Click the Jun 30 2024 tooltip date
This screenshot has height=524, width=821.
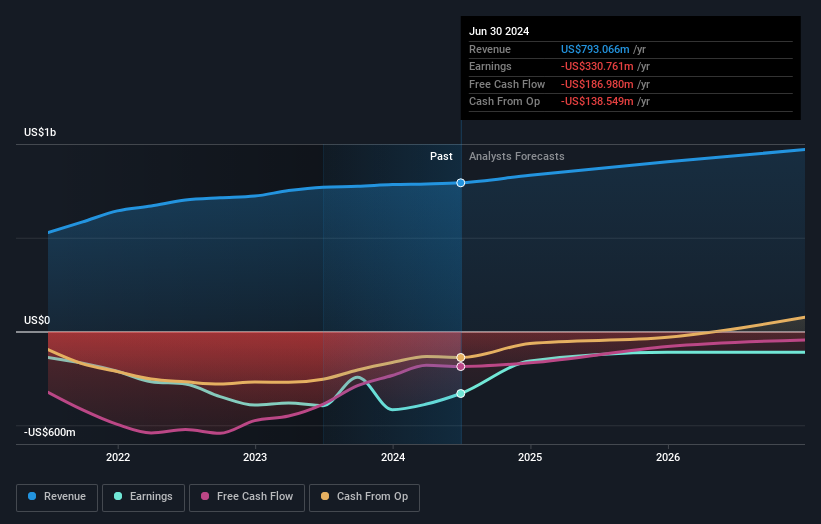point(499,31)
